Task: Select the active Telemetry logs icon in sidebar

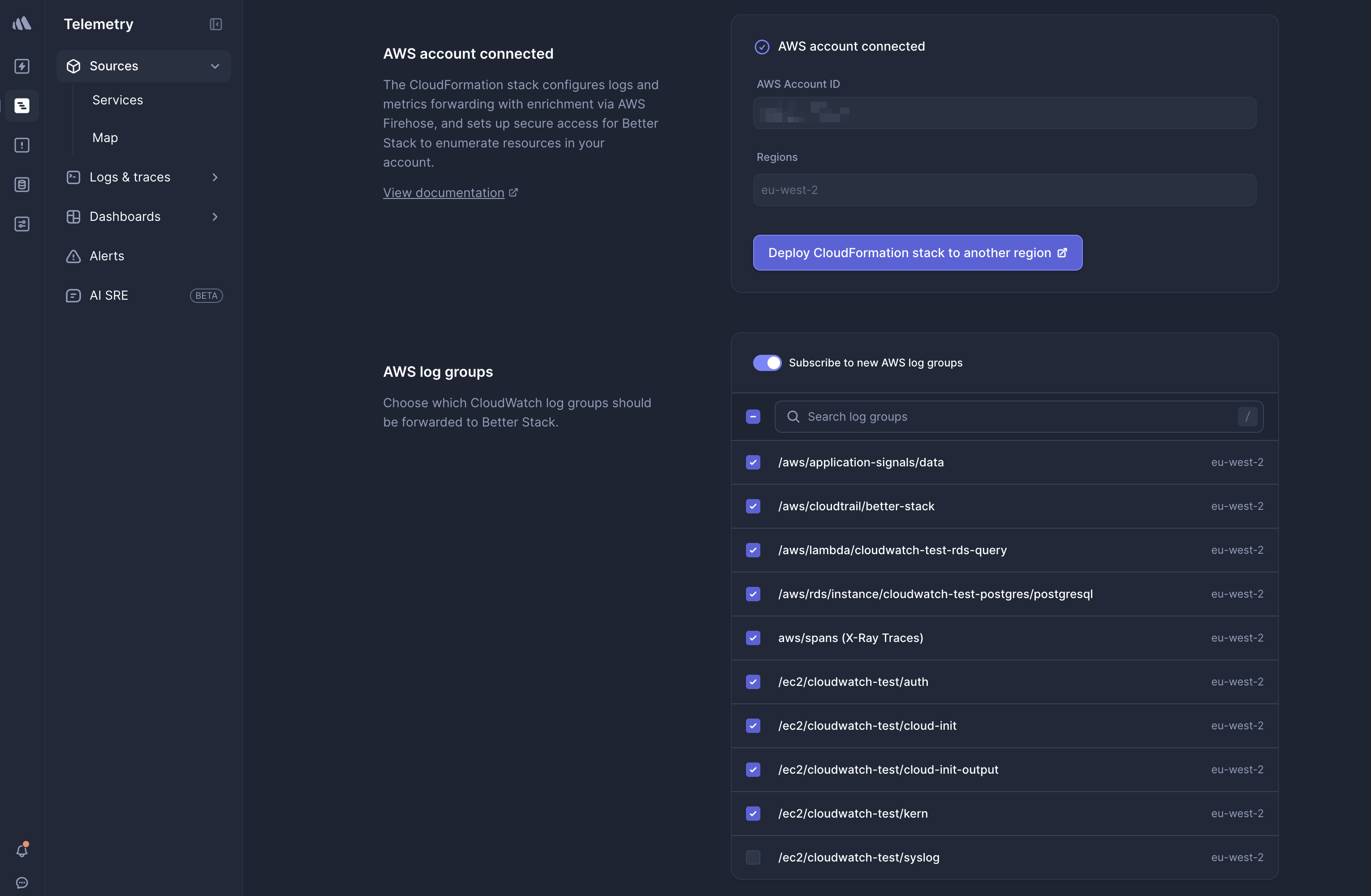Action: pyautogui.click(x=22, y=106)
